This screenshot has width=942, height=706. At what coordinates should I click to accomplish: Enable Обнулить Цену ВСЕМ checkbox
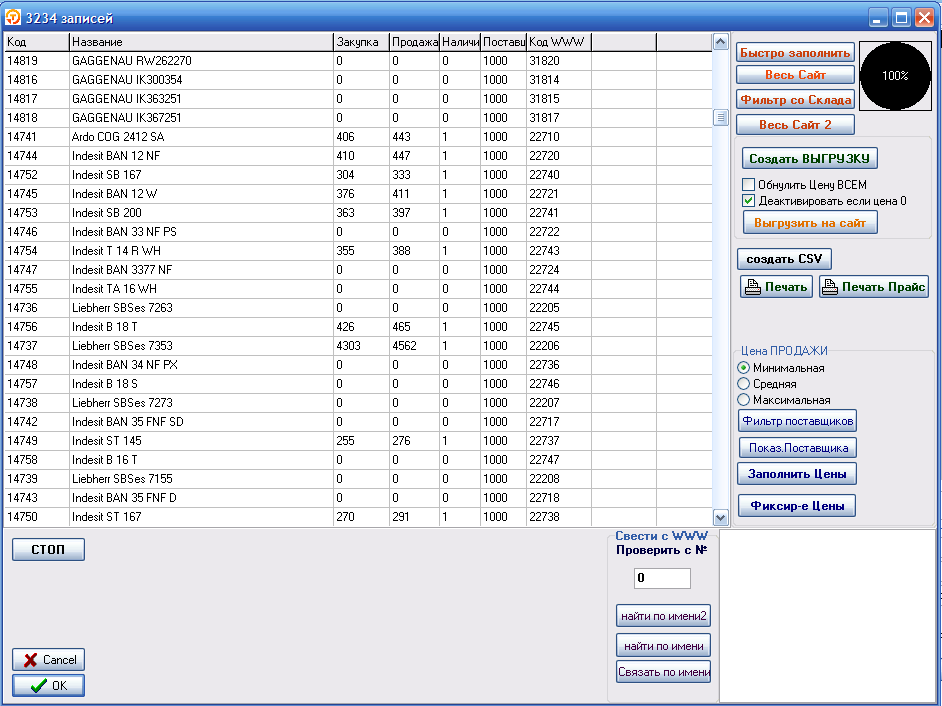click(748, 185)
